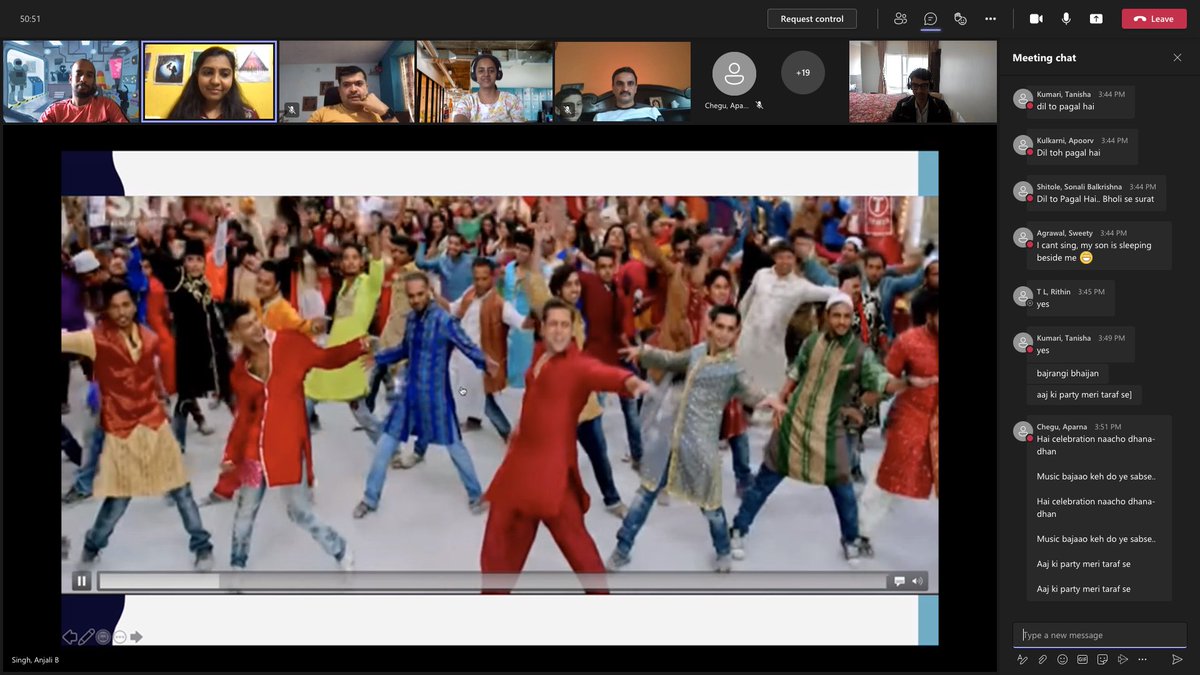The height and width of the screenshot is (675, 1200).
Task: Open Kumari Tanisha's avatar at 3:44 PM
Action: [x=1023, y=99]
